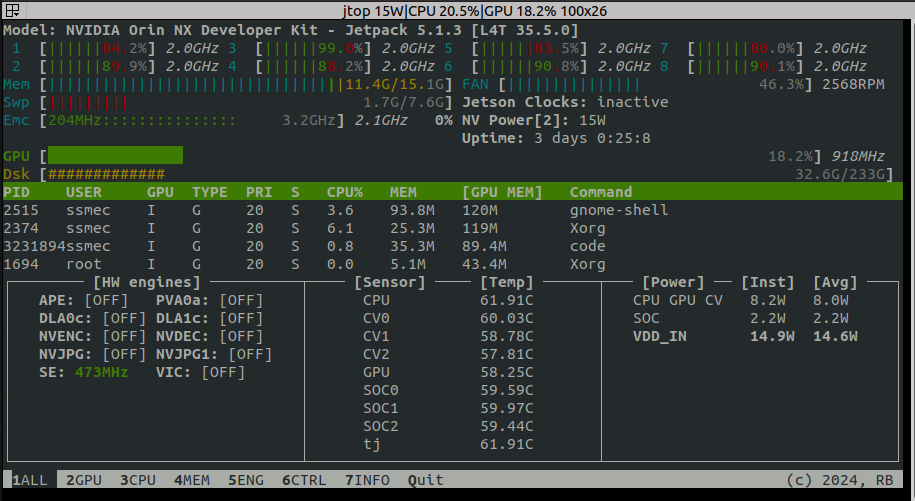Open the 2GPU tab

click(84, 480)
